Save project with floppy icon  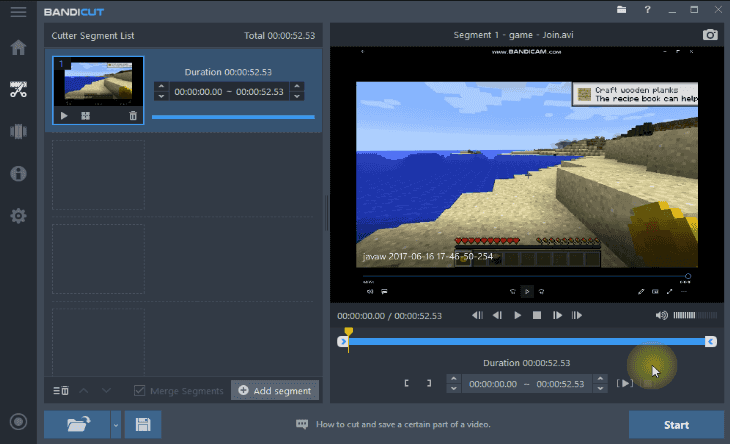[143, 424]
